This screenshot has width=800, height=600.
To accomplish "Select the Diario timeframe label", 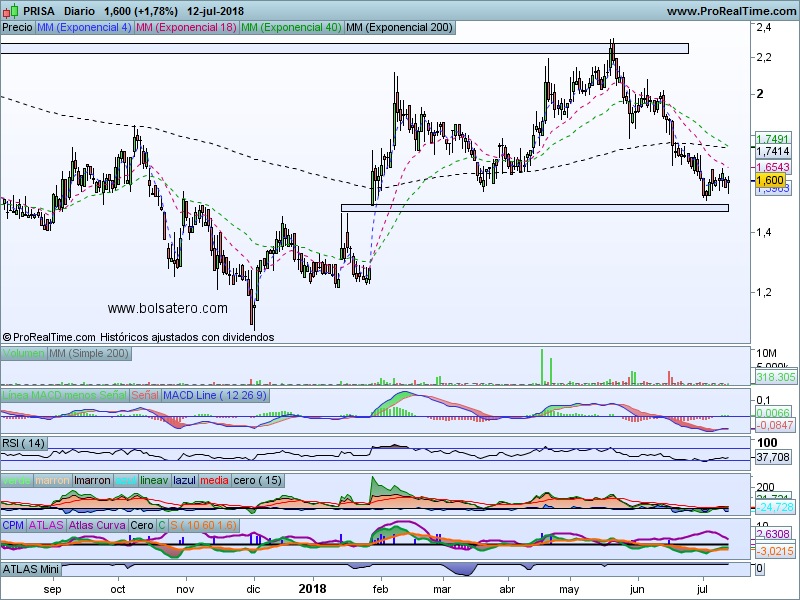I will coord(79,11).
